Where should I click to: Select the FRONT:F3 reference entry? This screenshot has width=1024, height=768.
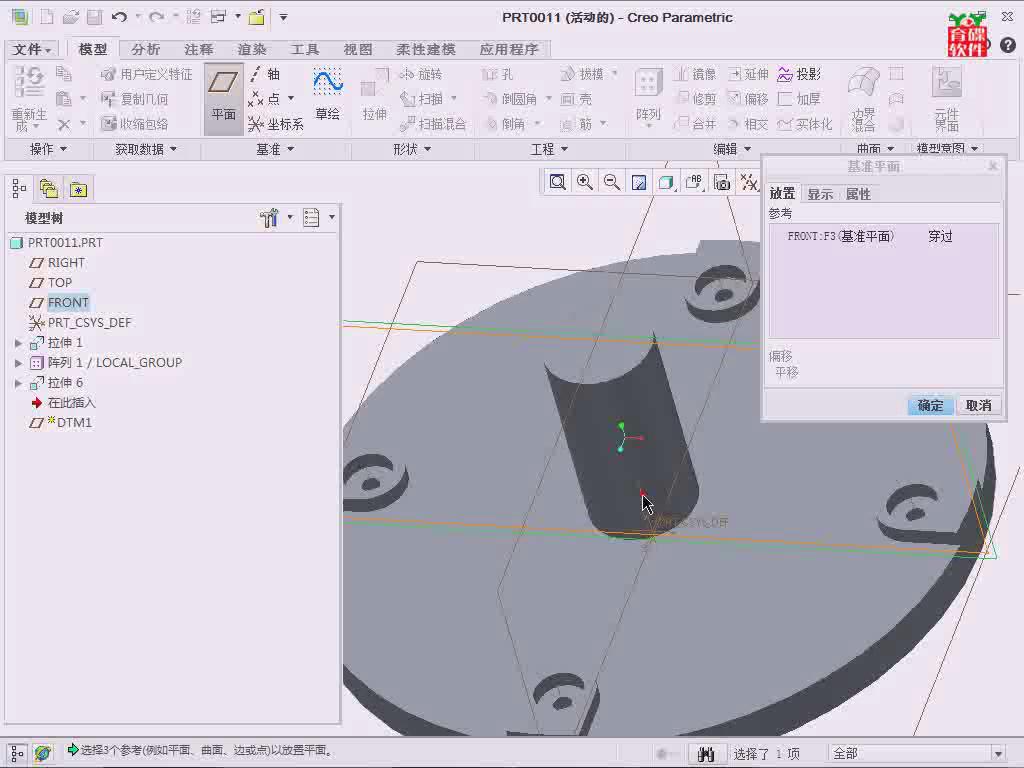tap(840, 236)
